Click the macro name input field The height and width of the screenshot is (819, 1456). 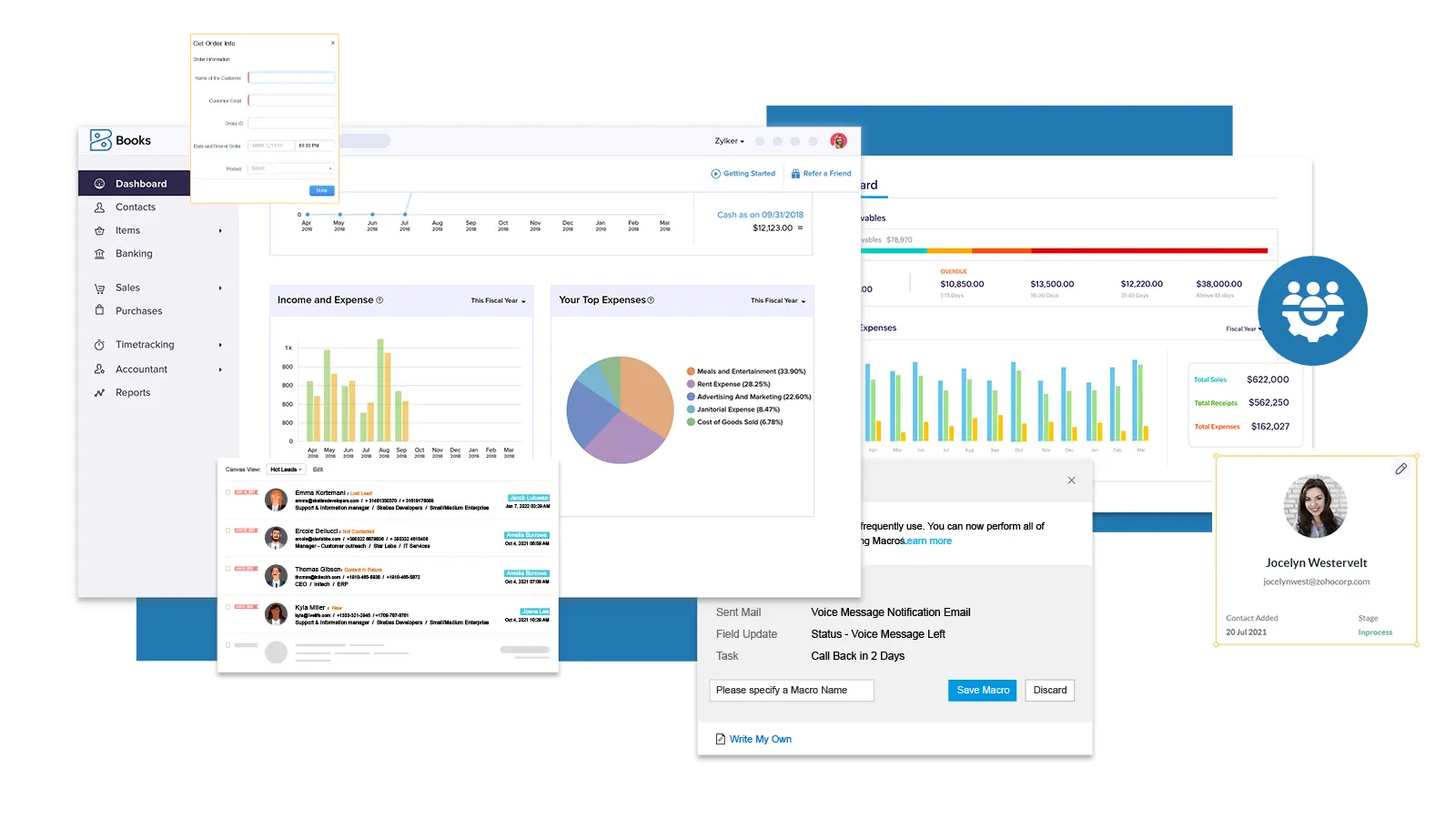tap(791, 691)
